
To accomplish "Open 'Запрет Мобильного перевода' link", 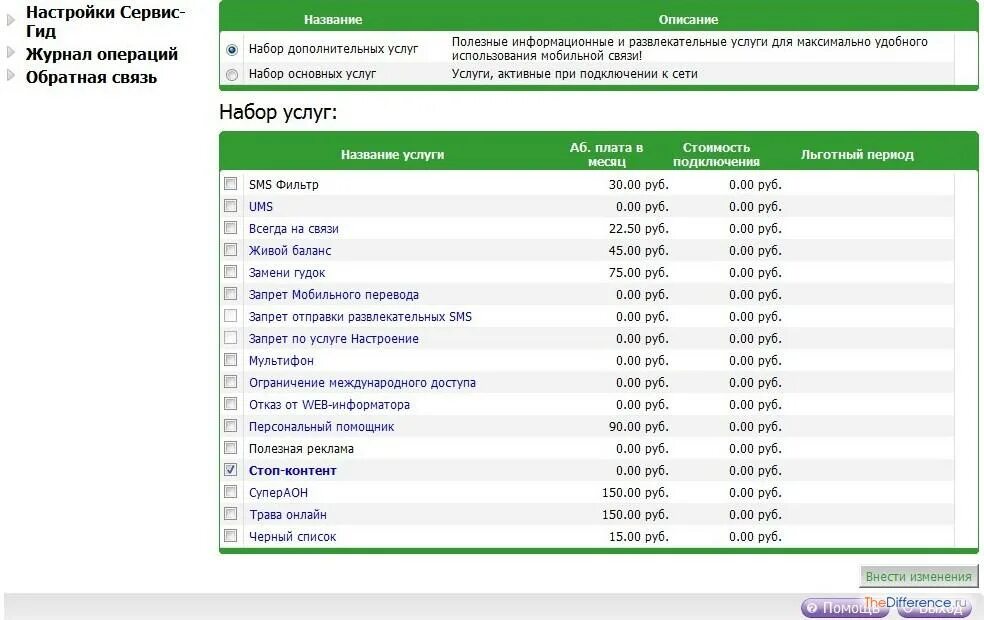I will [334, 294].
